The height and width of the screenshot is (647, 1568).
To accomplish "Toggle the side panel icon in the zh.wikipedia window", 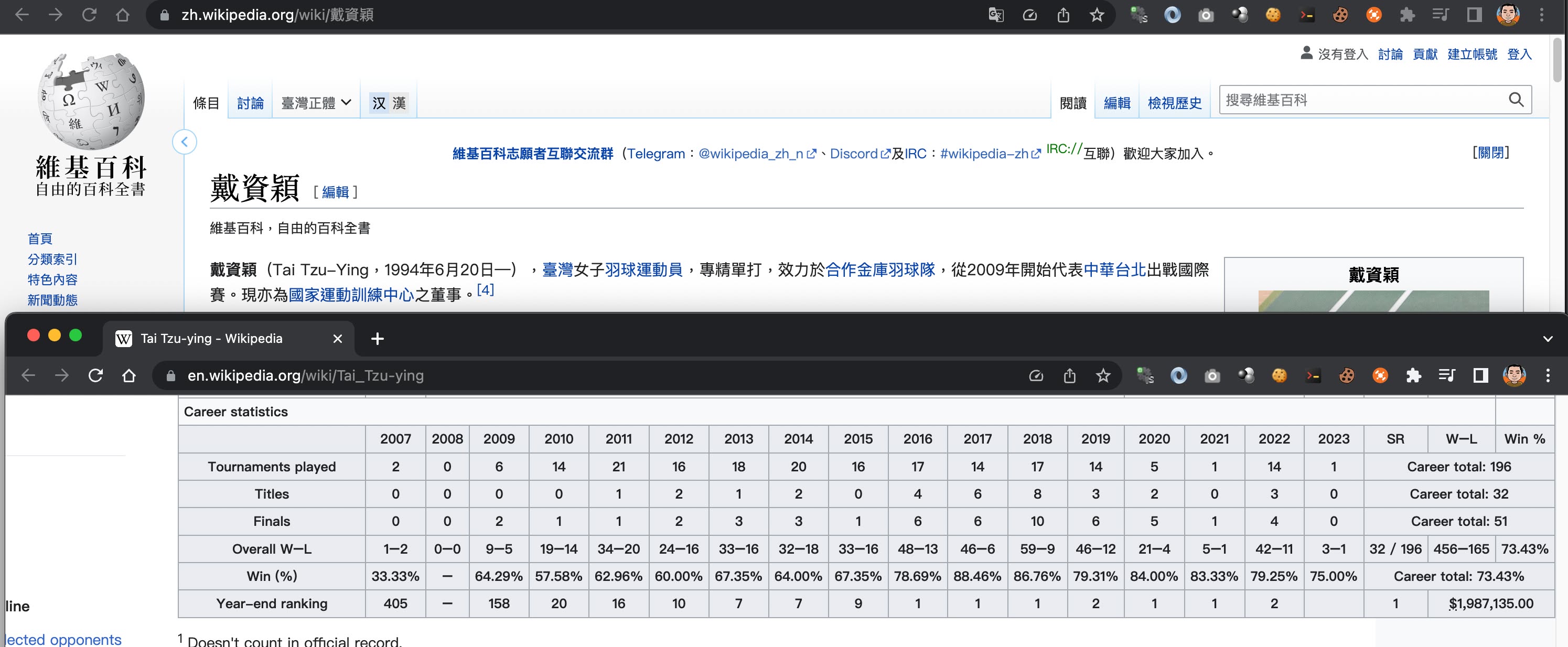I will (x=1474, y=15).
